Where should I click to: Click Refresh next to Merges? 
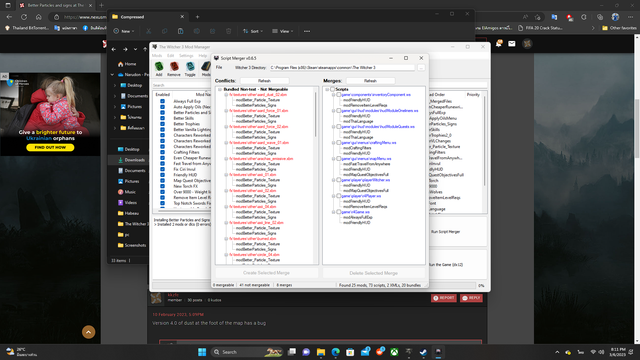pyautogui.click(x=370, y=81)
